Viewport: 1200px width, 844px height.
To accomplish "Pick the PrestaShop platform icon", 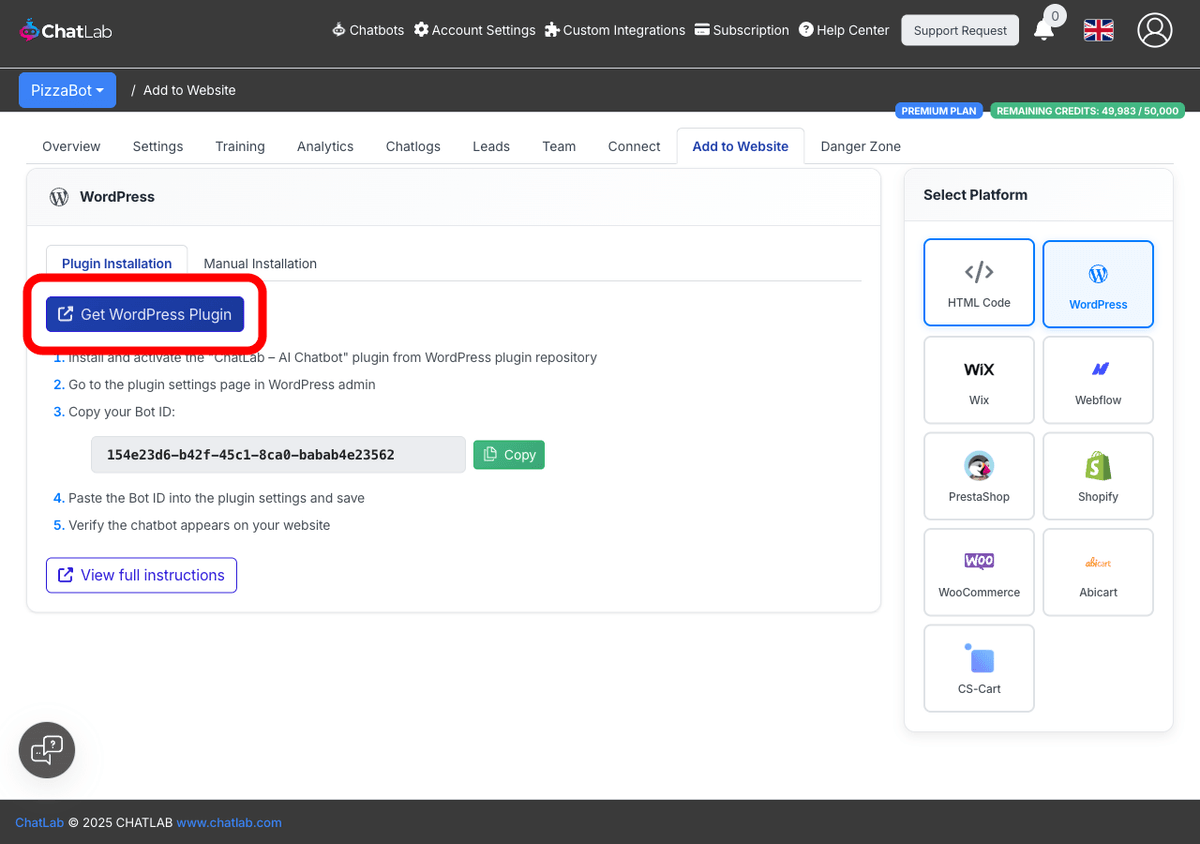I will click(978, 476).
